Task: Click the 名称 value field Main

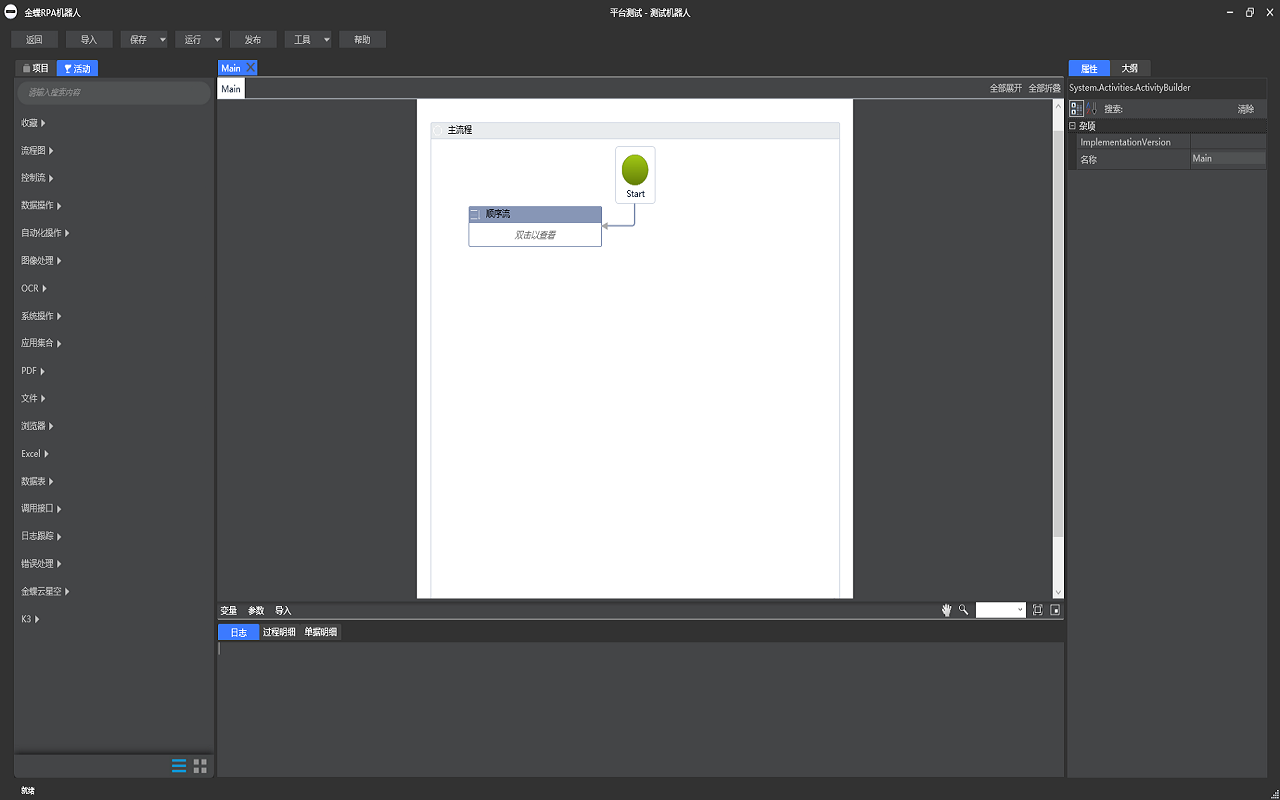Action: [1228, 158]
